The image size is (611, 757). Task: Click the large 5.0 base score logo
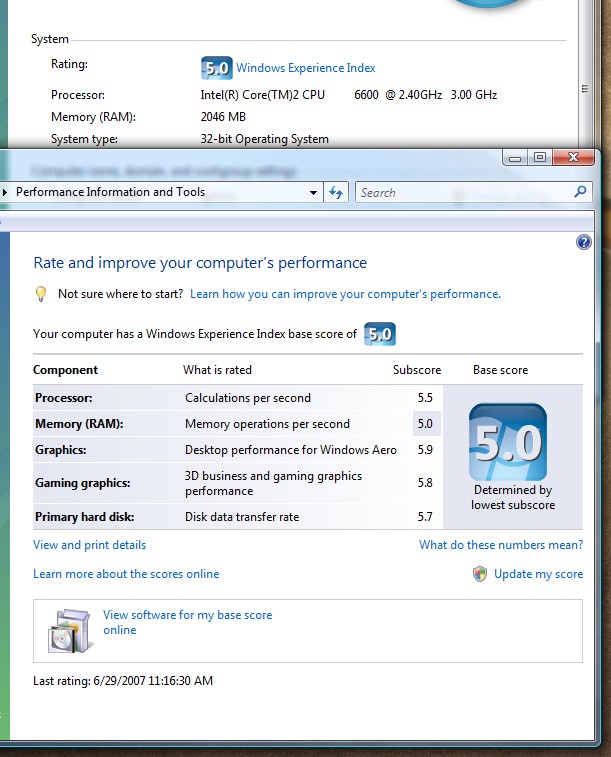coord(508,442)
